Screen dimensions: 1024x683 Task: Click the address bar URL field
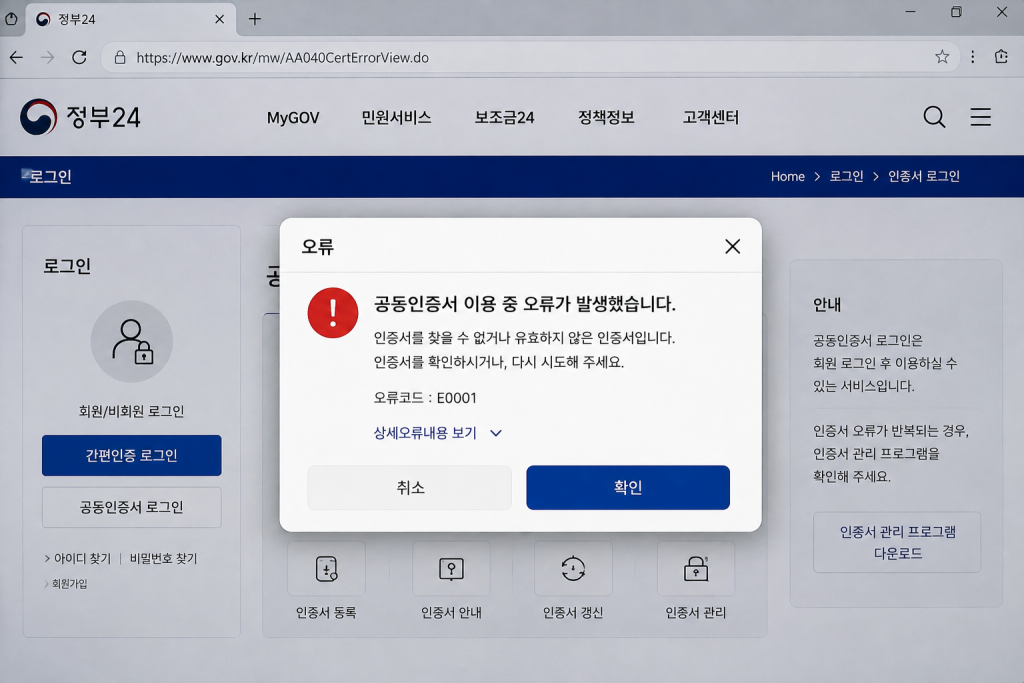(529, 57)
